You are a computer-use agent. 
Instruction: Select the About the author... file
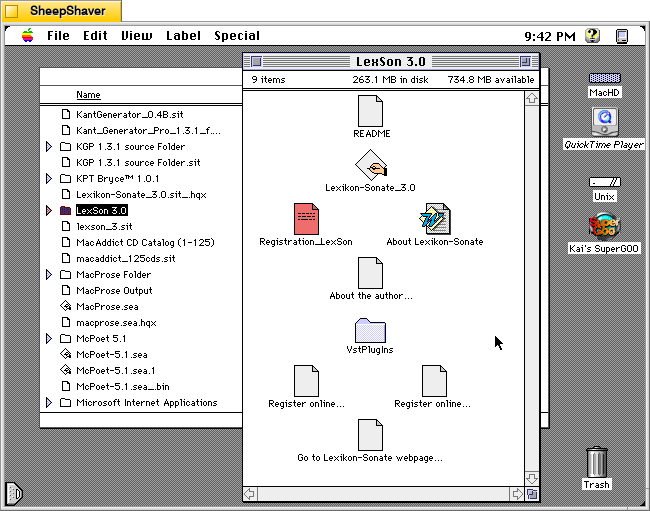370,273
